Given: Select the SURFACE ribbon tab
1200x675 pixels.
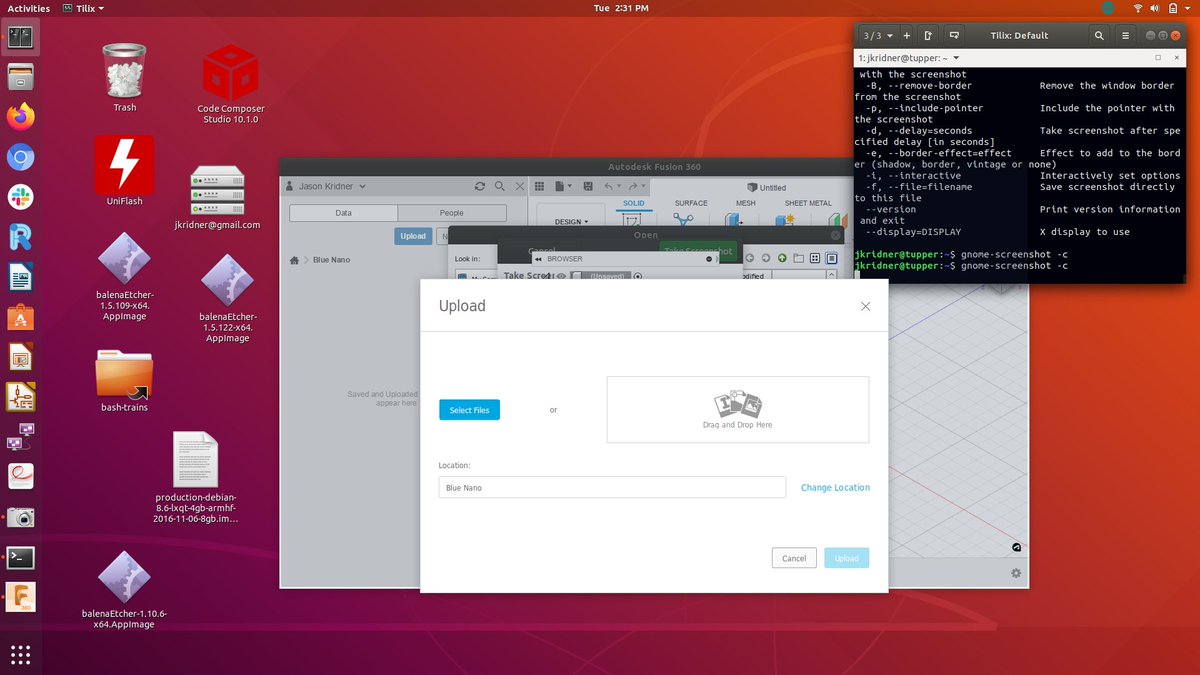Looking at the screenshot, I should point(691,203).
